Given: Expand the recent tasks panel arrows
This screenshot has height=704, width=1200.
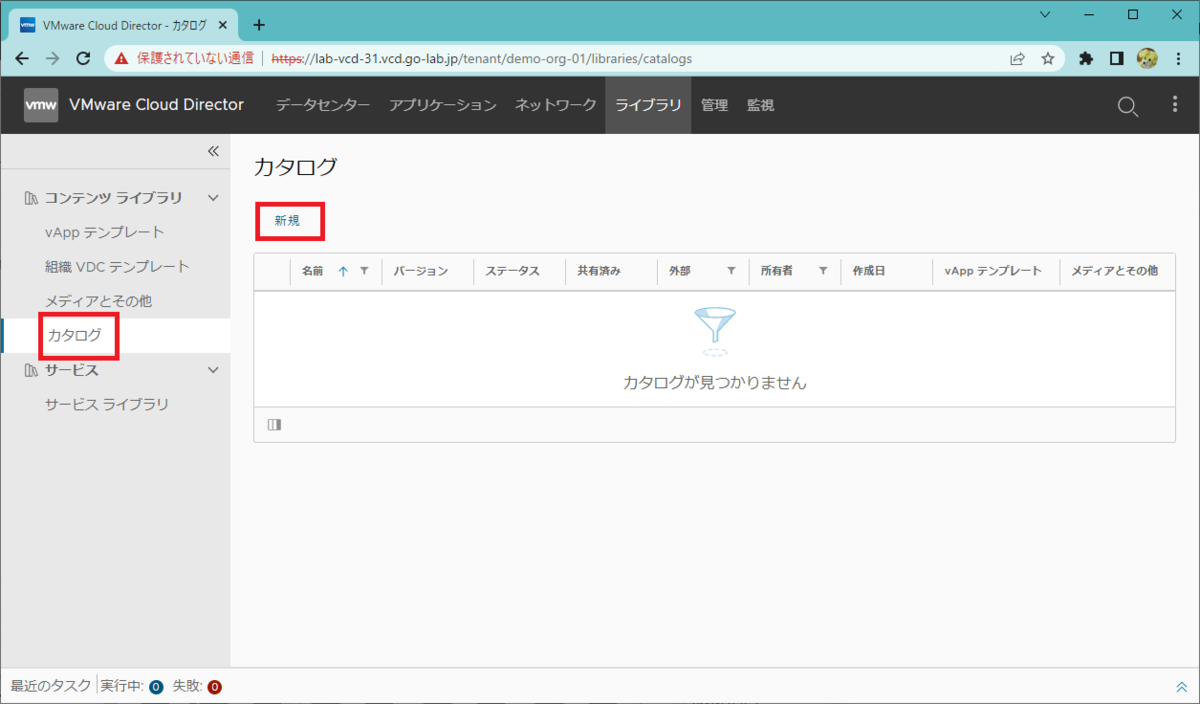Looking at the screenshot, I should [x=1181, y=687].
